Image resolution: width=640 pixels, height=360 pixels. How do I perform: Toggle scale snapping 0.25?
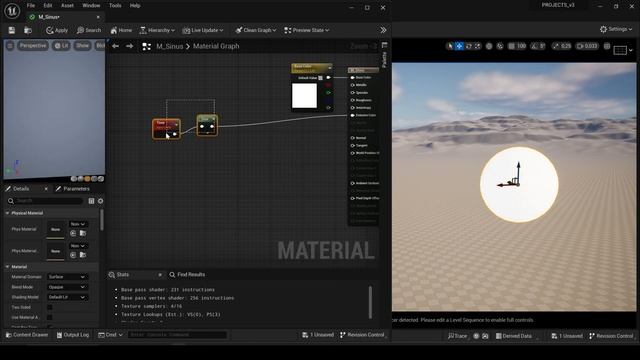pos(562,46)
